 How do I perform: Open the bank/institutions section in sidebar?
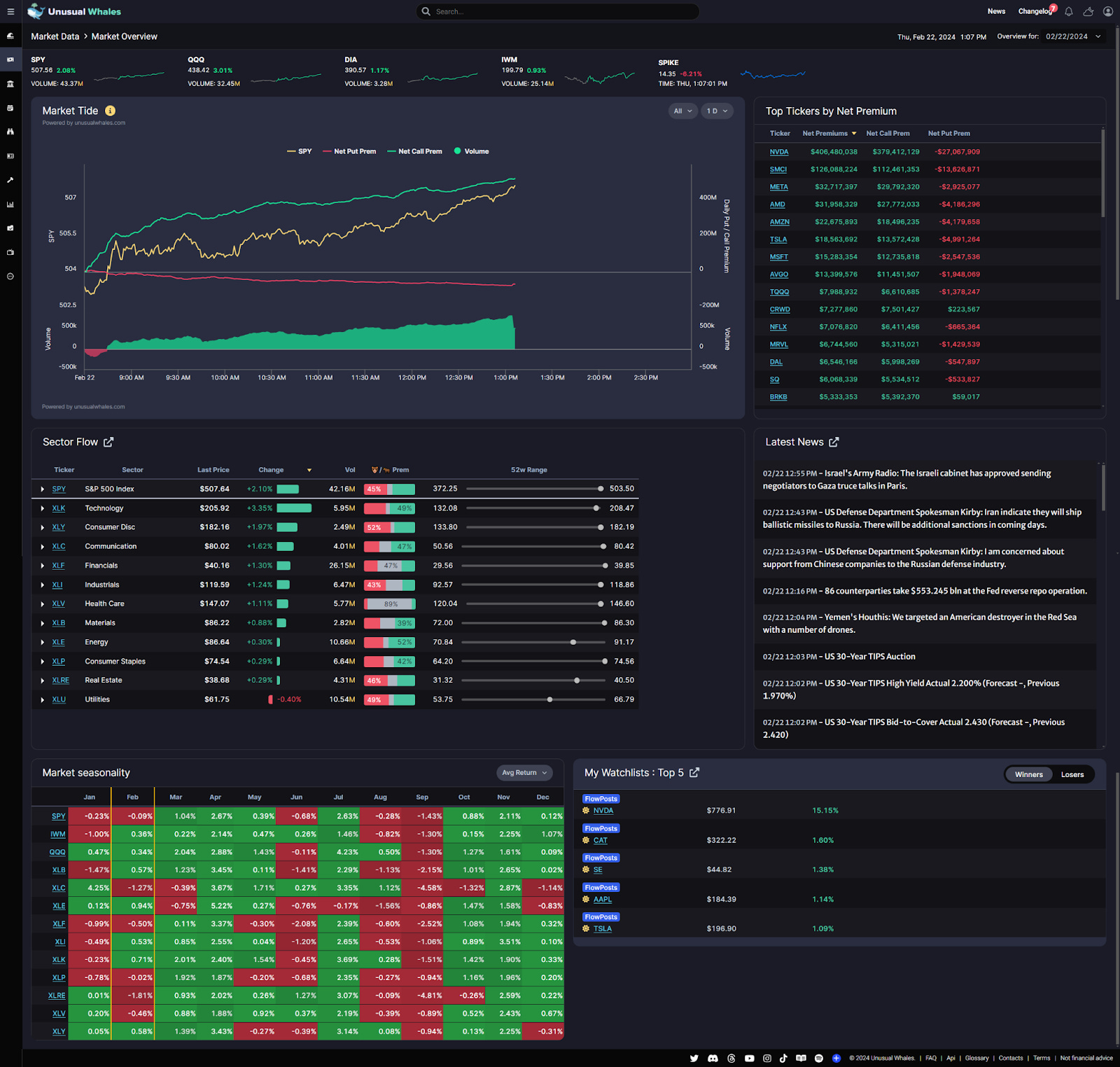tap(10, 83)
